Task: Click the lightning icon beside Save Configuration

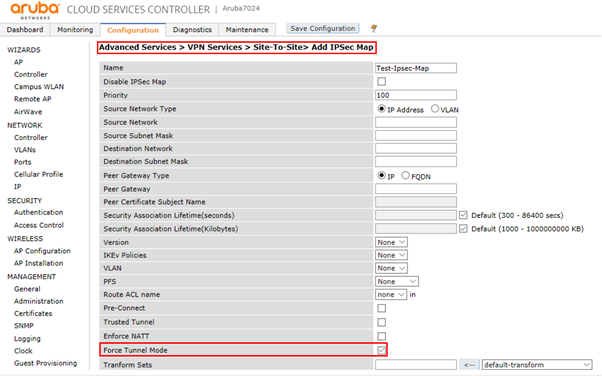Action: [374, 28]
